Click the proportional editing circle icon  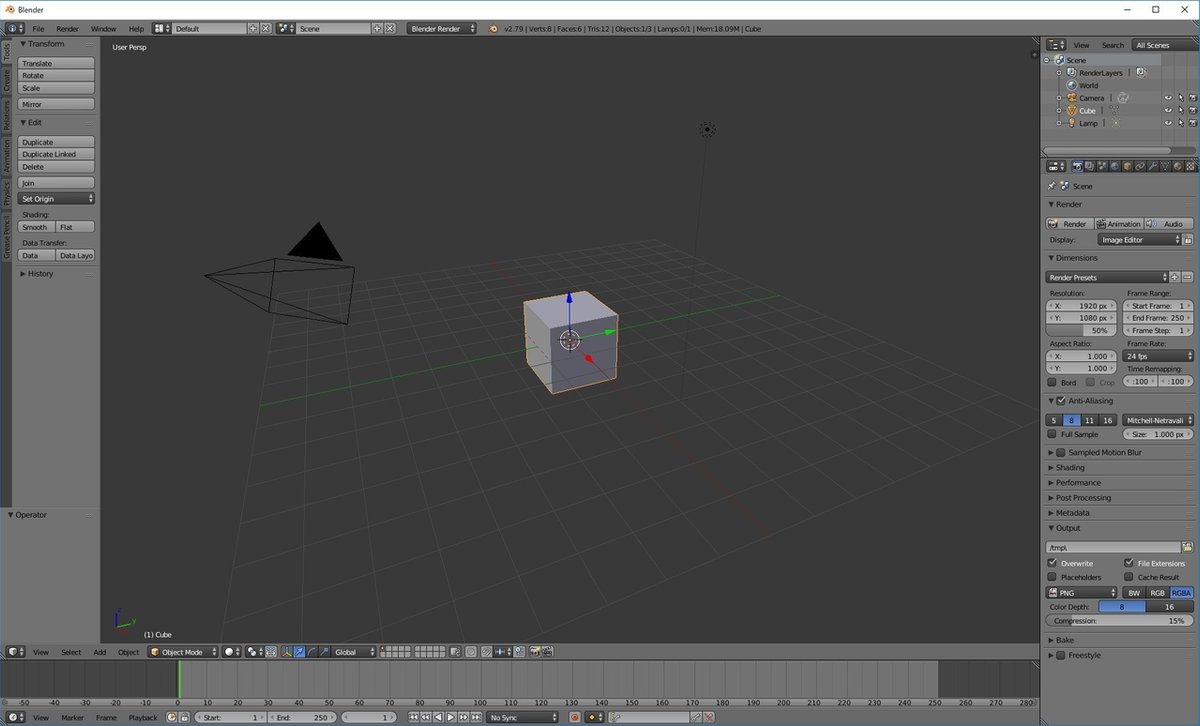click(x=470, y=652)
